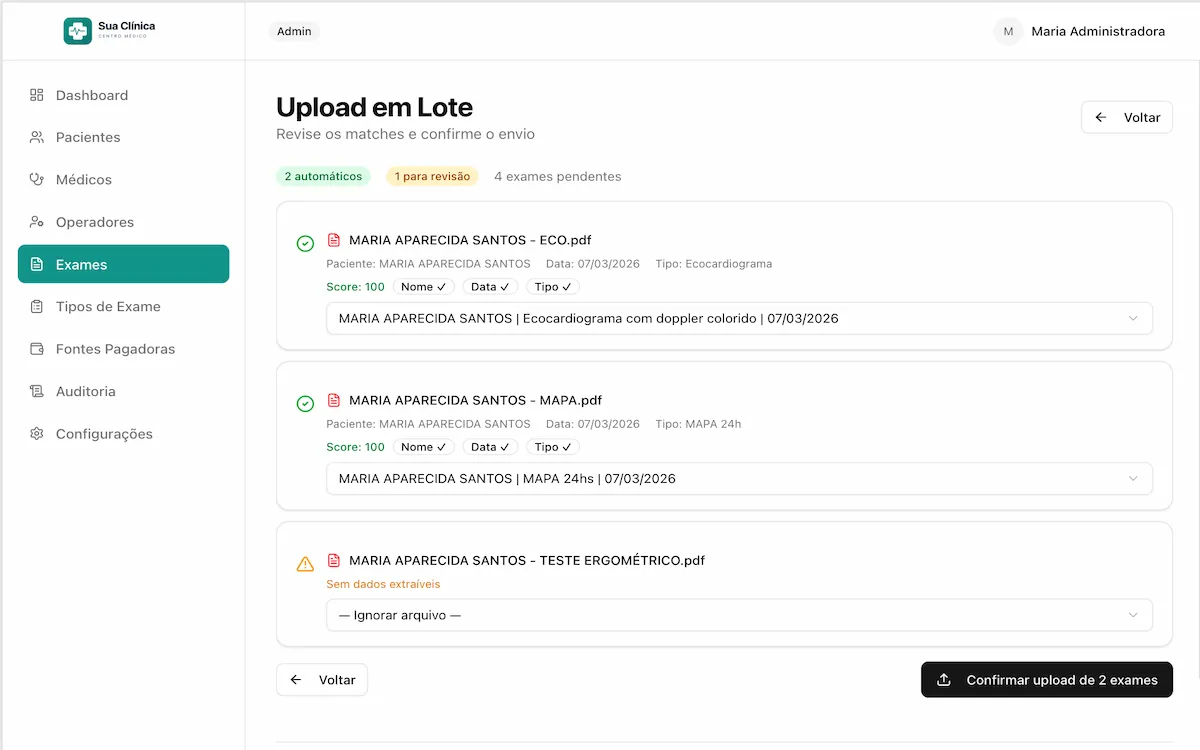Click the PDF icon for MAPA.pdf
This screenshot has height=750, width=1200.
[x=334, y=400]
